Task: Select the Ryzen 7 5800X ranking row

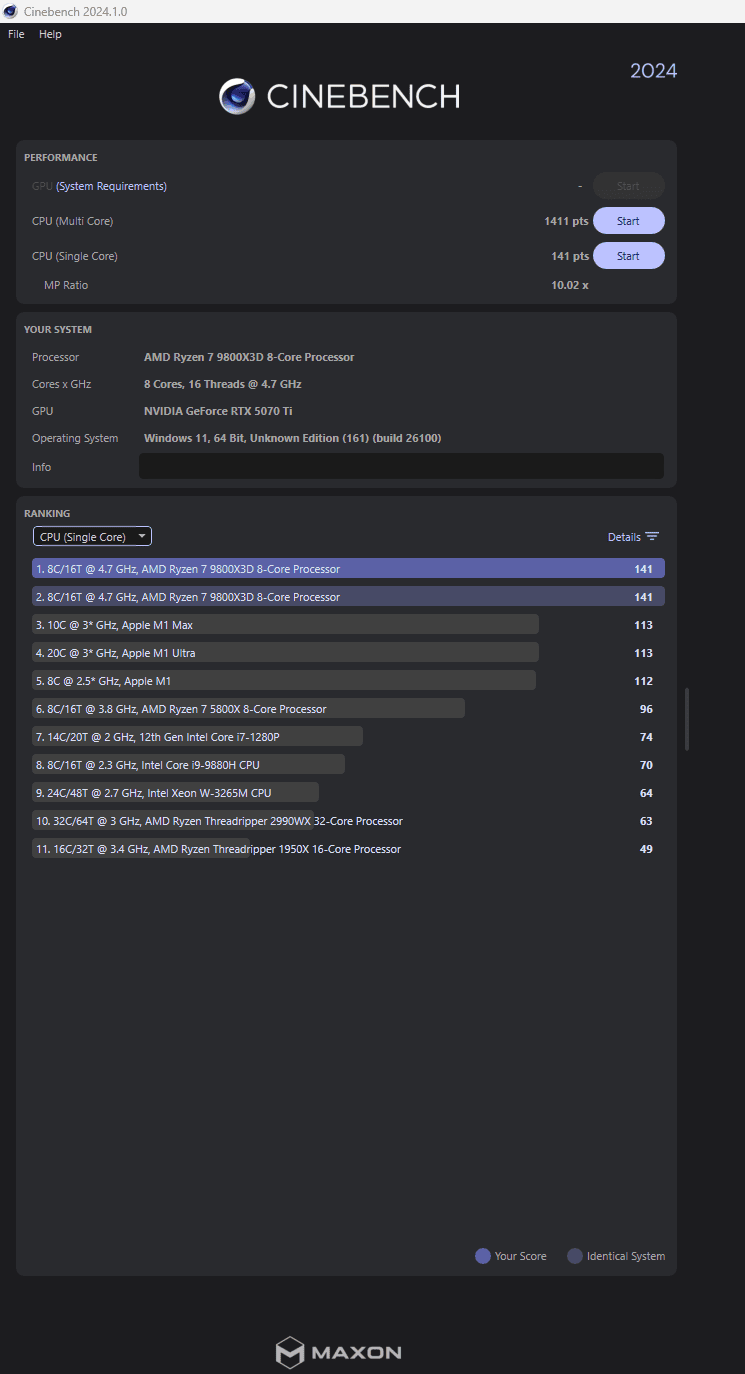Action: (348, 709)
